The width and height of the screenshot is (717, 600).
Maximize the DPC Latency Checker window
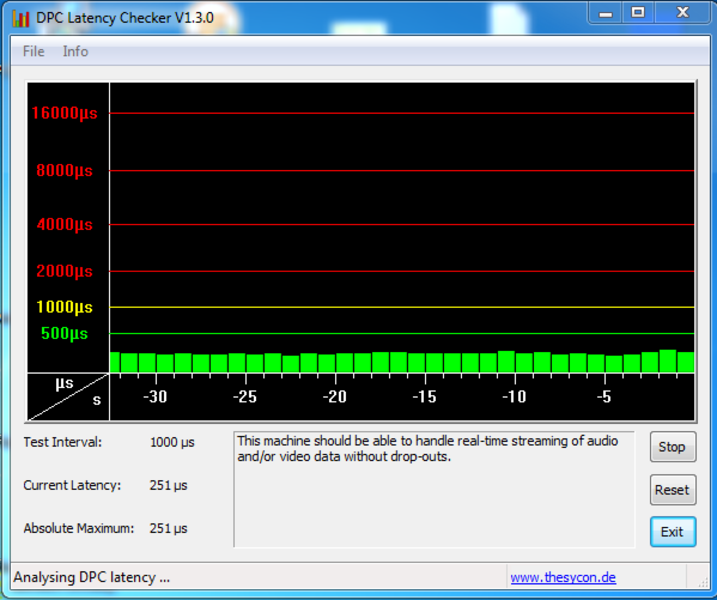point(638,13)
